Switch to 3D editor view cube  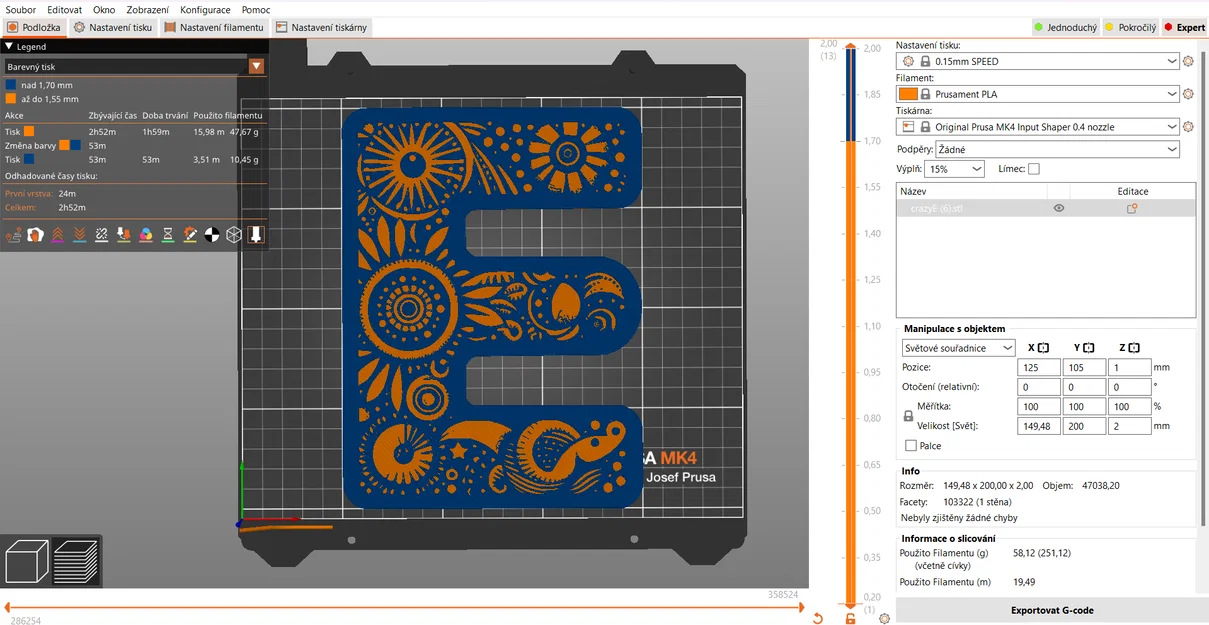(27, 562)
